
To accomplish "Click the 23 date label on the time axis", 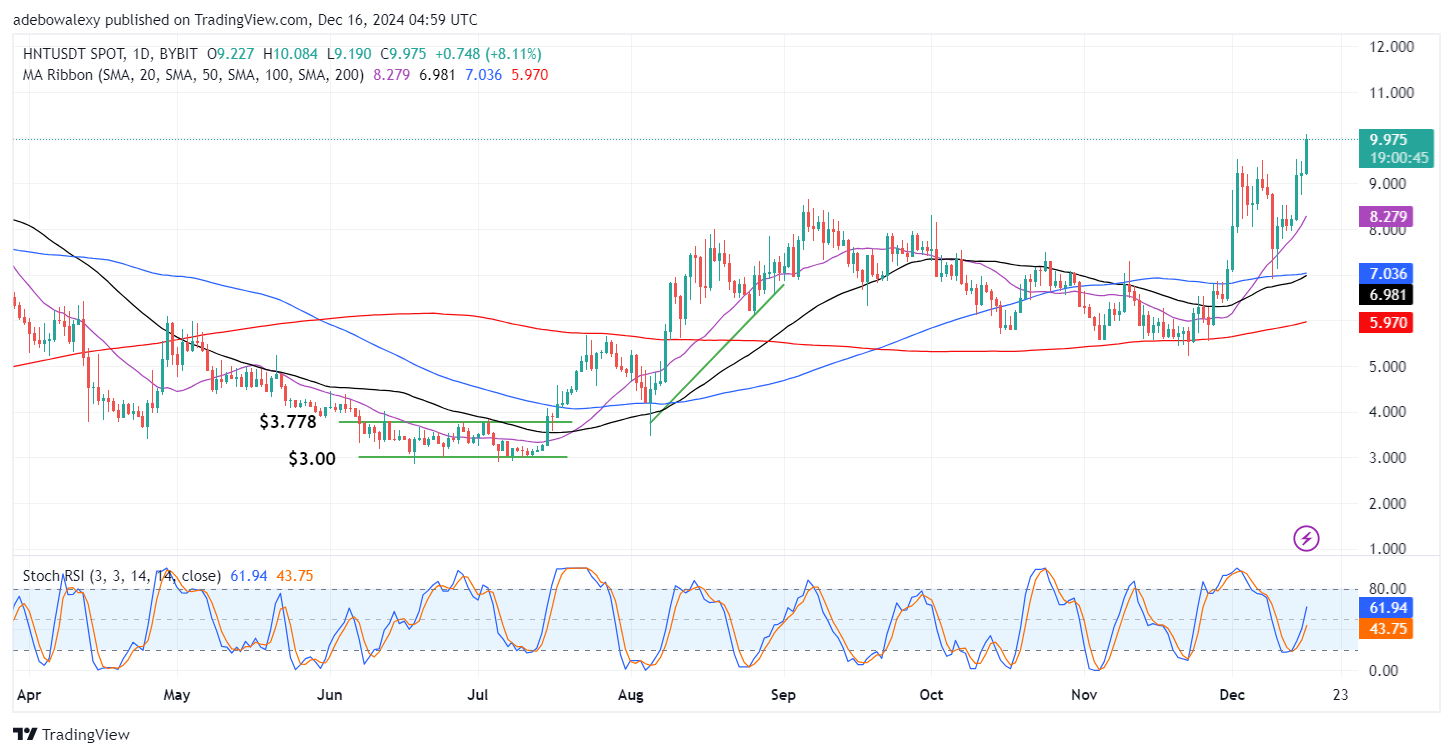I will click(1341, 693).
